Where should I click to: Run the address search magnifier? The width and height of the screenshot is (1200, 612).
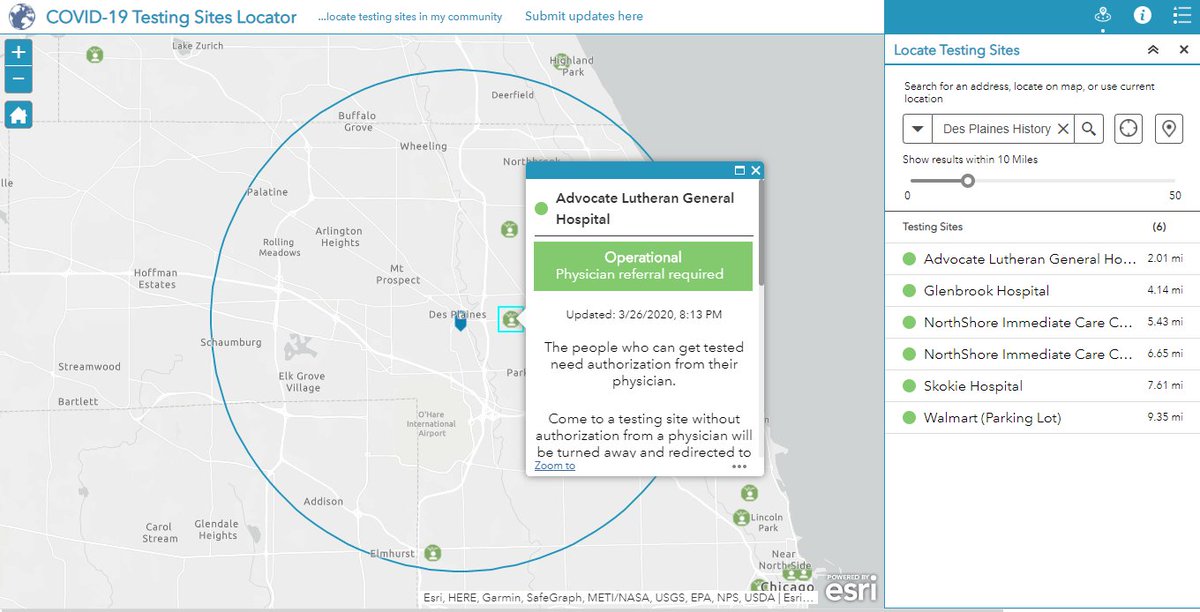coord(1089,129)
